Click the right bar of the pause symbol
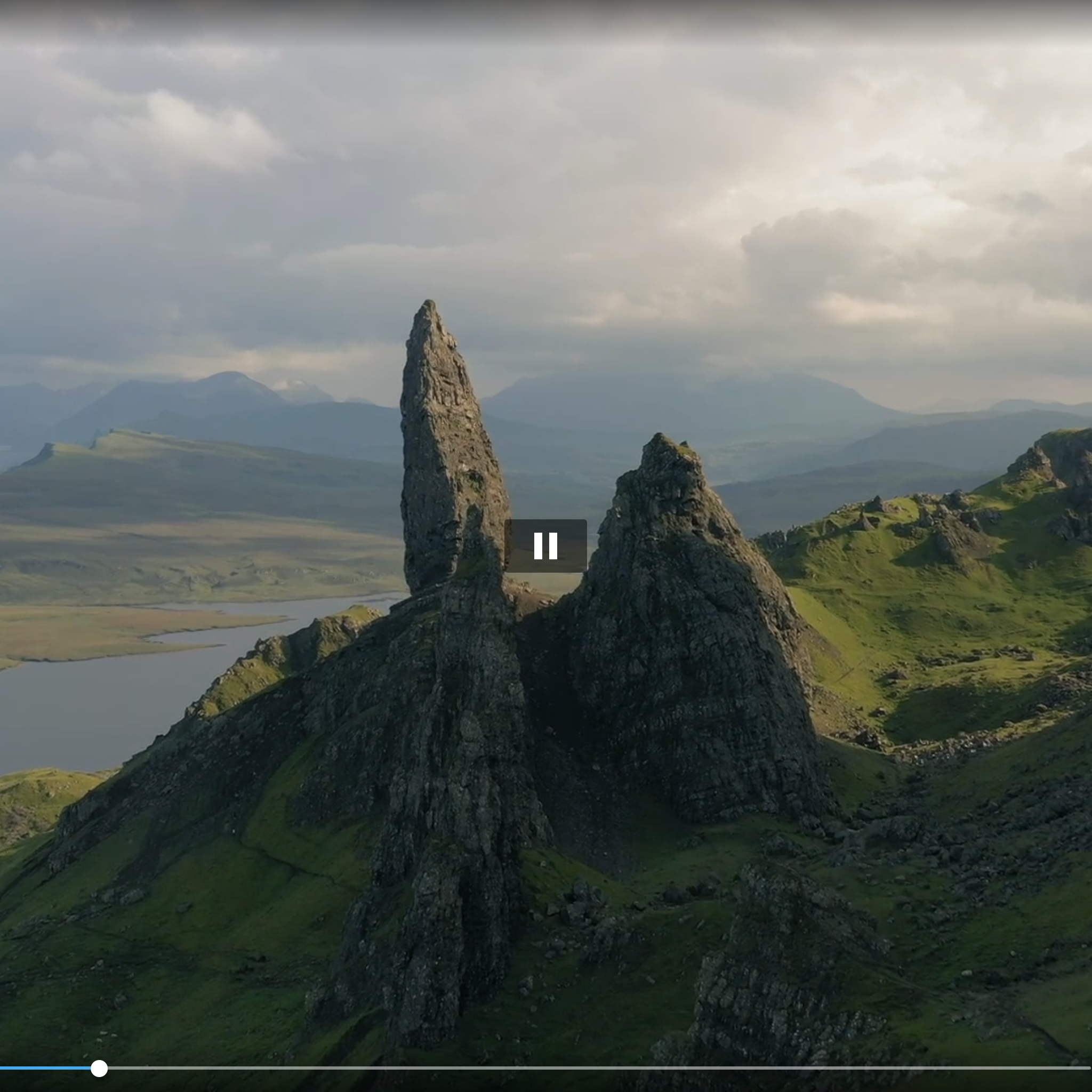This screenshot has height=1092, width=1092. (x=553, y=546)
